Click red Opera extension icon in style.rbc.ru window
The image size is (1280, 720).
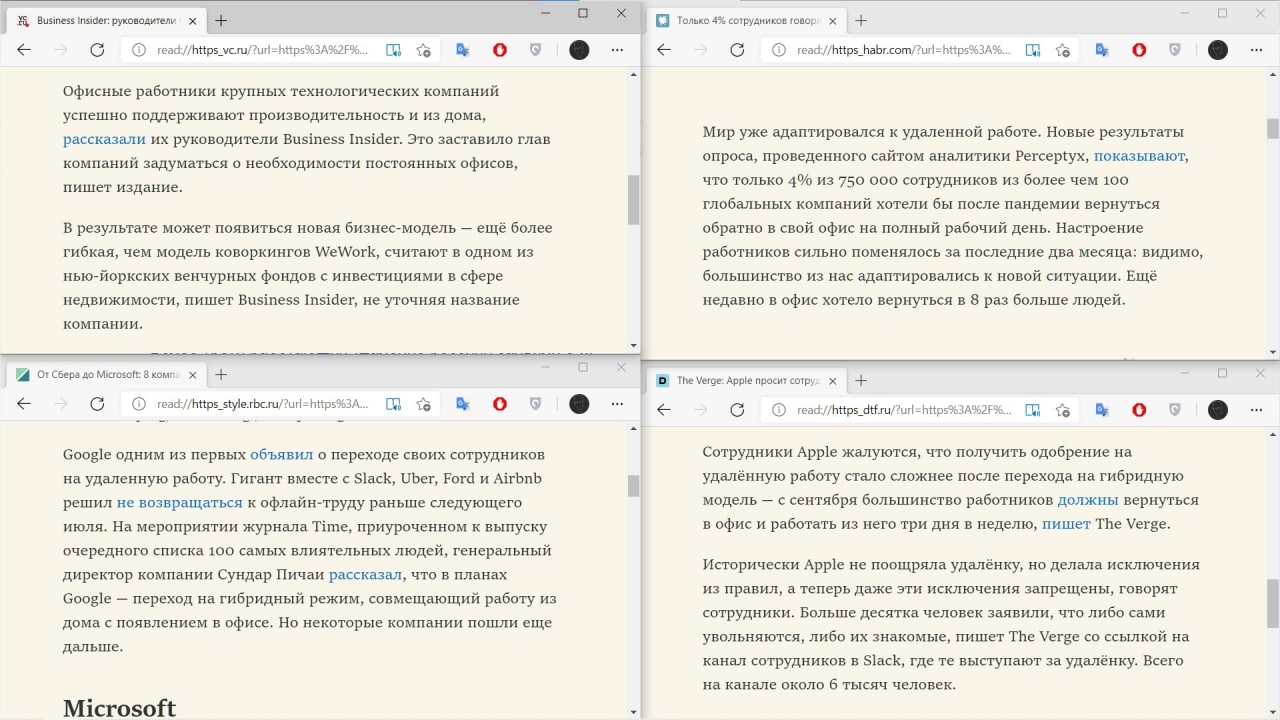pos(500,404)
